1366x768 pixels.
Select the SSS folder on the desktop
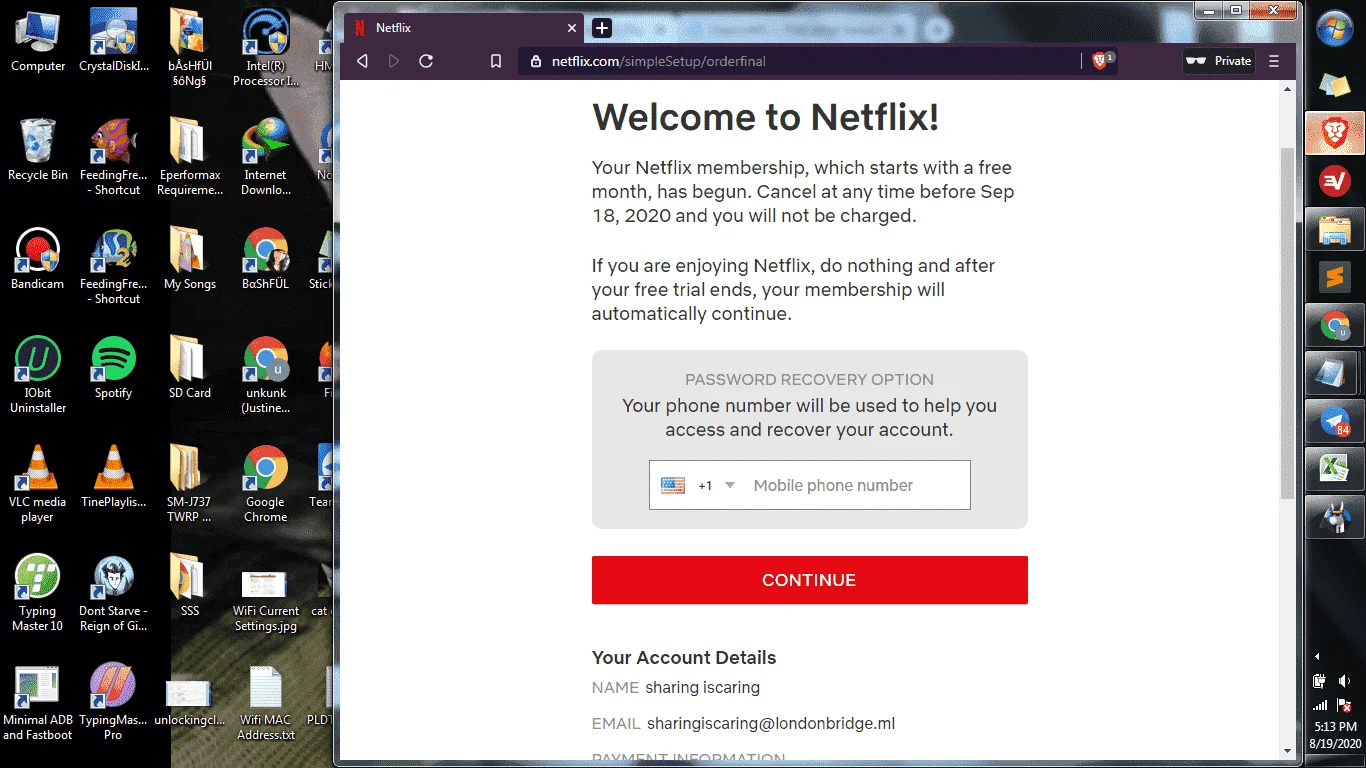click(189, 586)
